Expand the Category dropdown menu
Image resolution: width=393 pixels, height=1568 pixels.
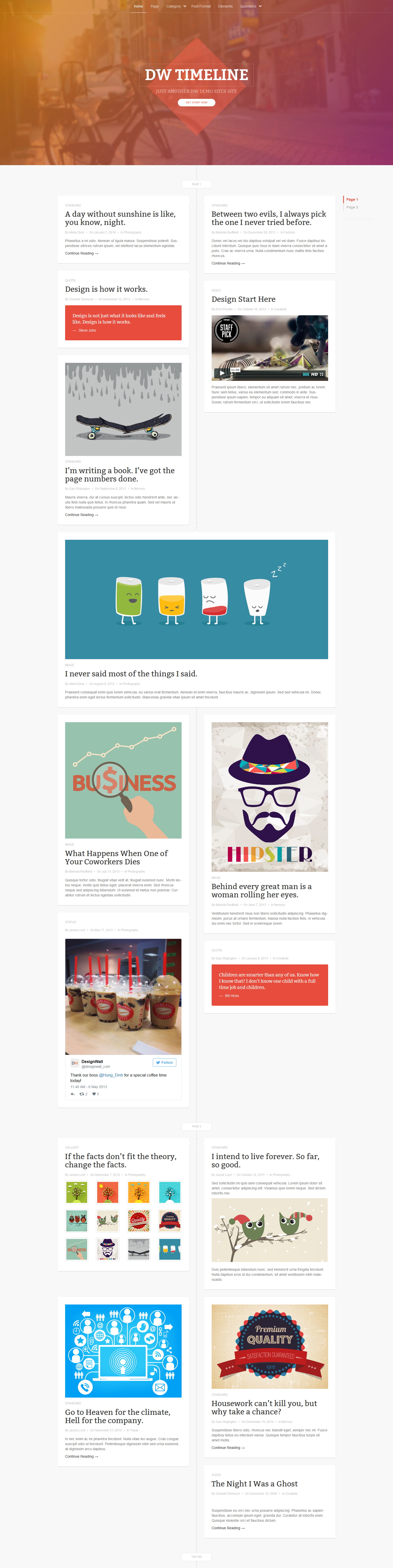point(176,6)
